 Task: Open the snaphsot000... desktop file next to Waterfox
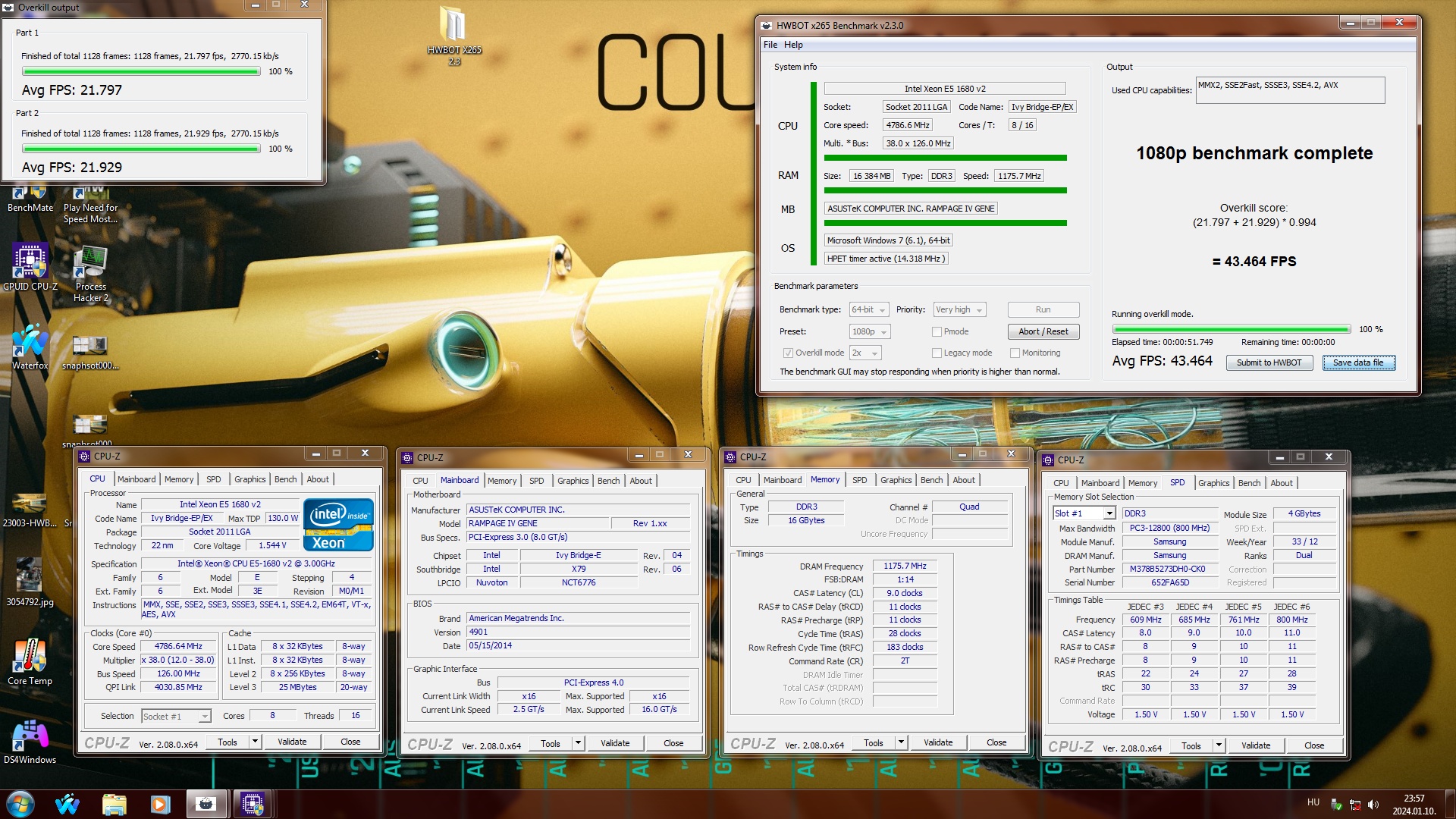click(90, 353)
